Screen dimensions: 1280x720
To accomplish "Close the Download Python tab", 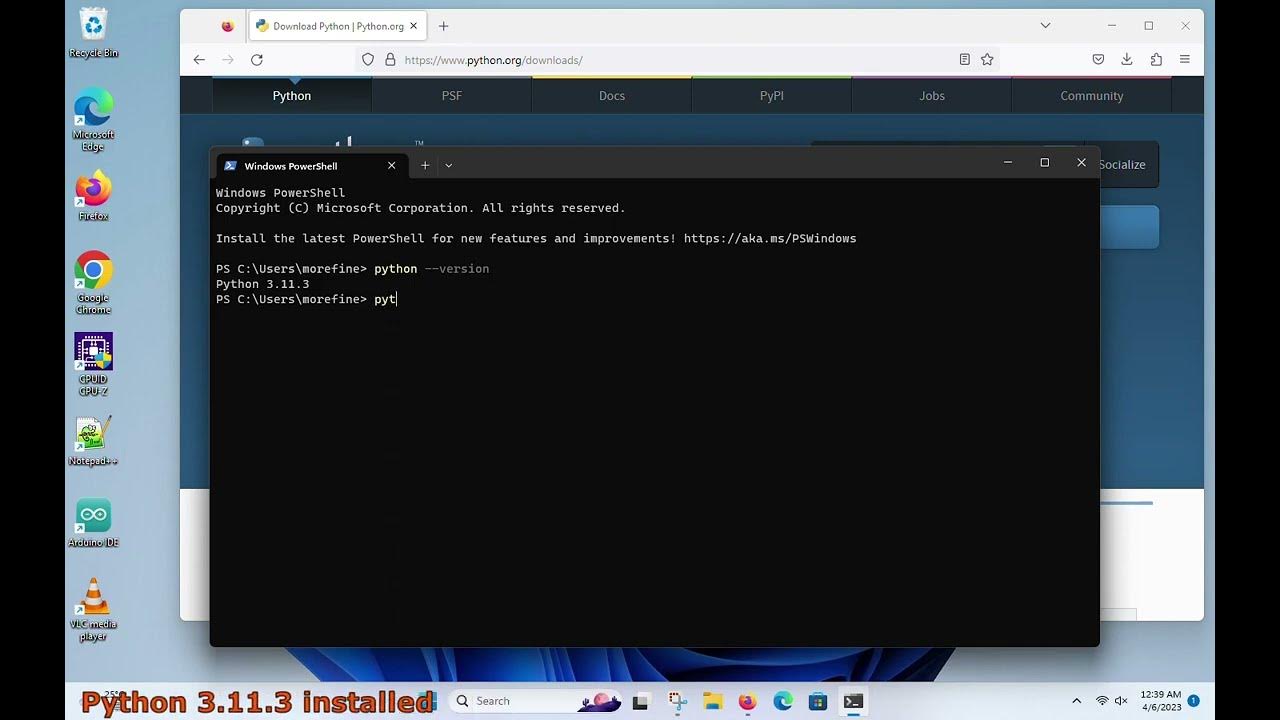I will pos(414,26).
